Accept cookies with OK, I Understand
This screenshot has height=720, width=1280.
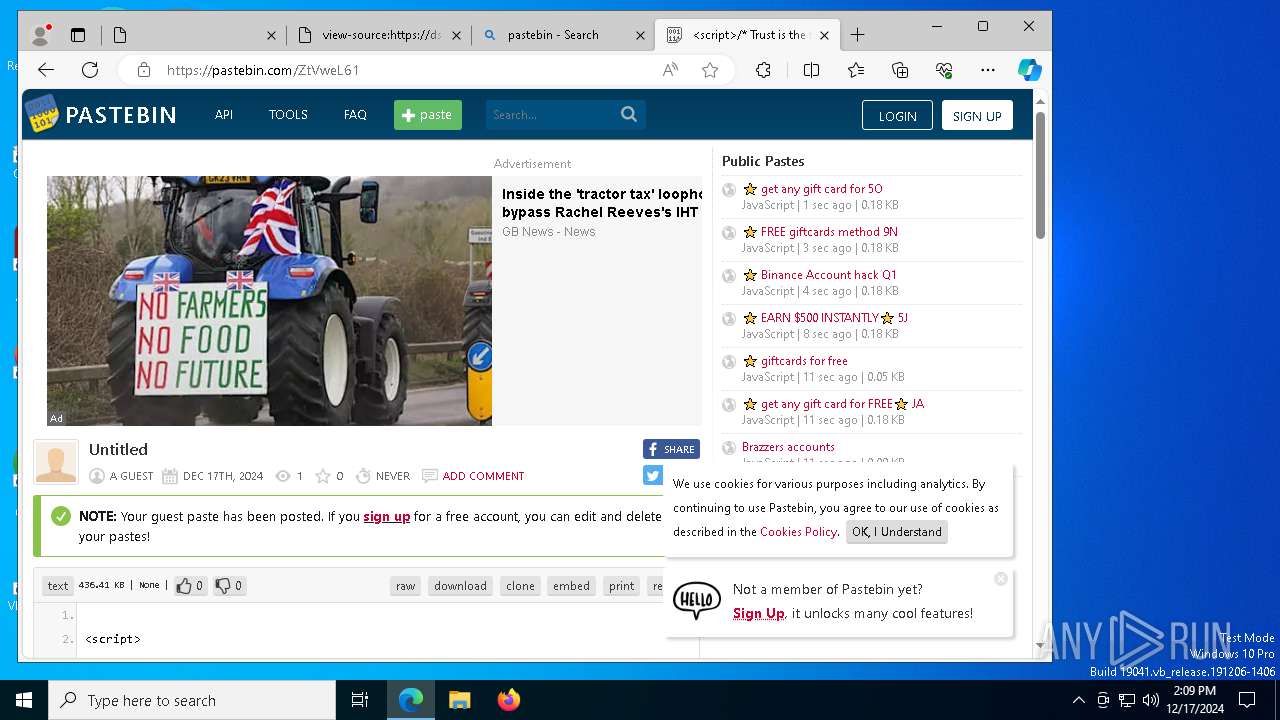click(x=897, y=532)
